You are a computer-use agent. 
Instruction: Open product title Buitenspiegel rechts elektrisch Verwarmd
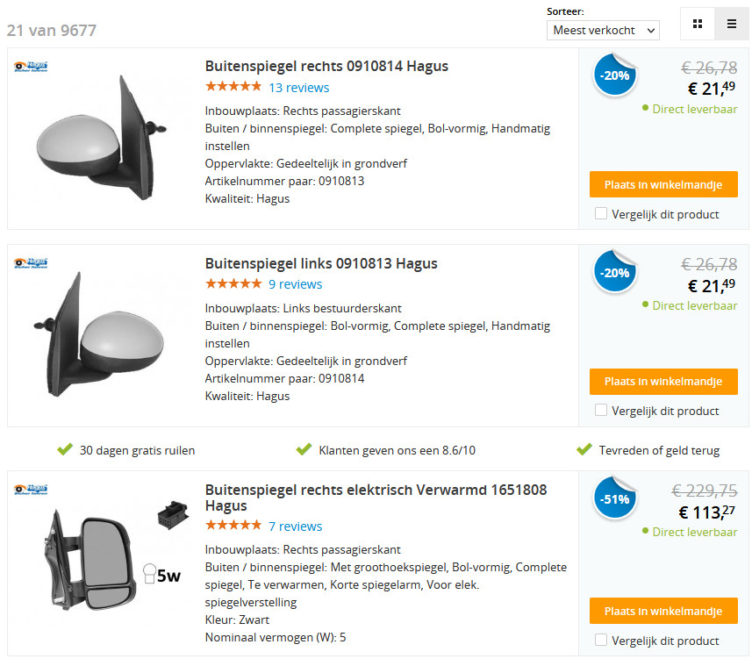tap(375, 498)
